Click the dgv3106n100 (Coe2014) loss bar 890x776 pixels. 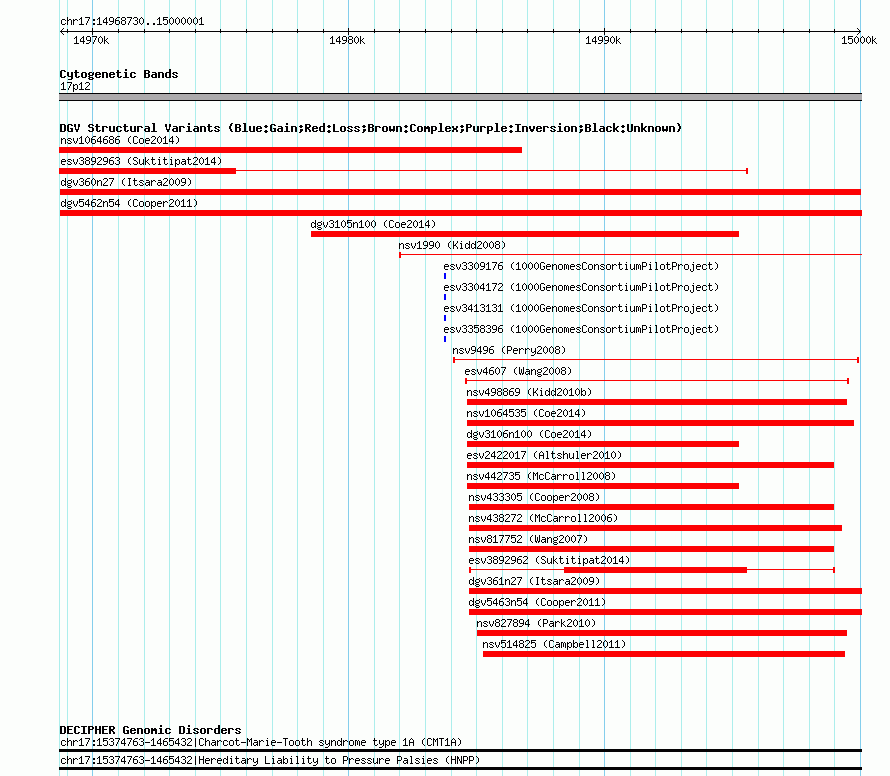(603, 444)
